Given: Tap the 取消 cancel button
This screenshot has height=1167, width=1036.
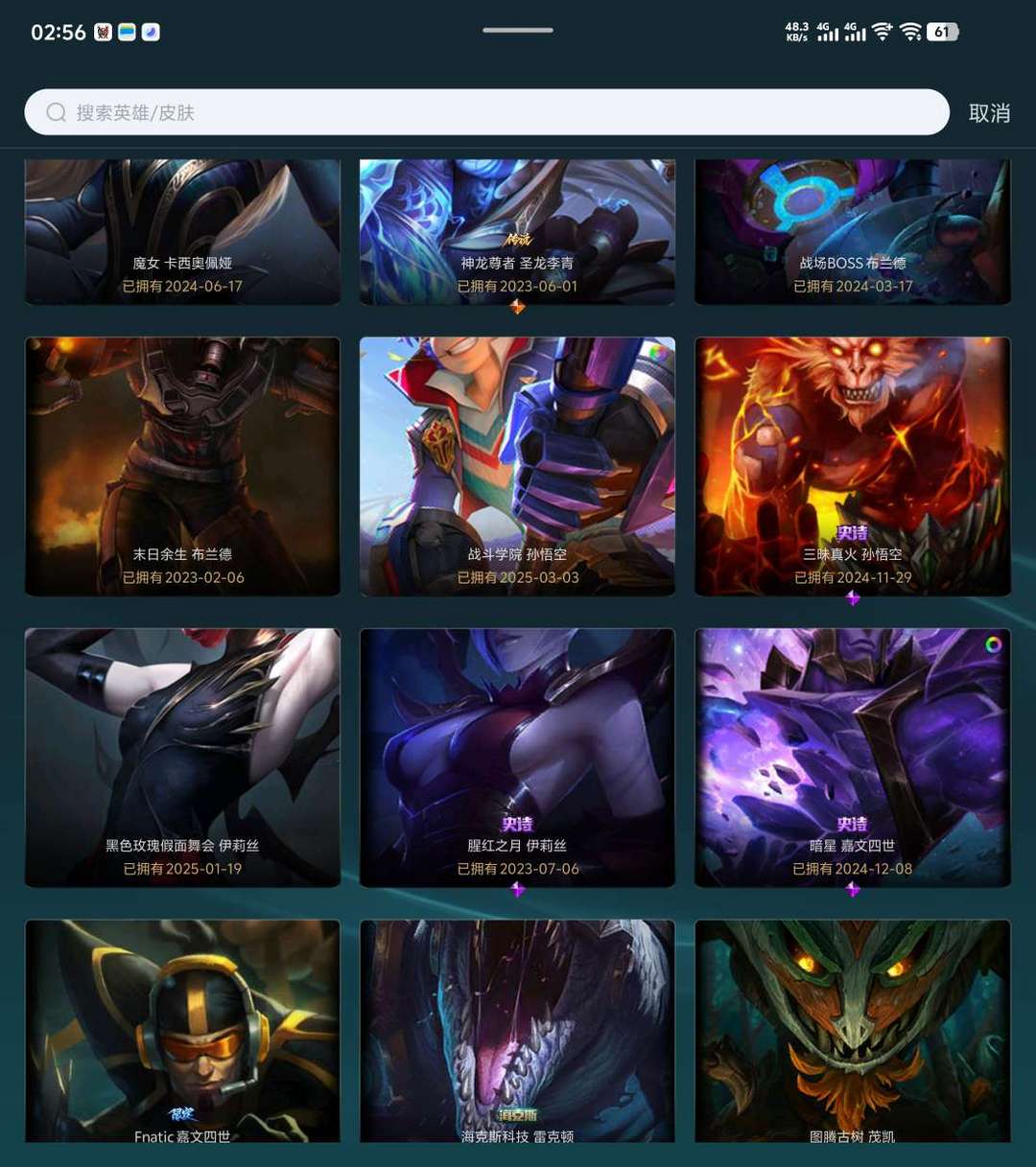Looking at the screenshot, I should (x=989, y=113).
